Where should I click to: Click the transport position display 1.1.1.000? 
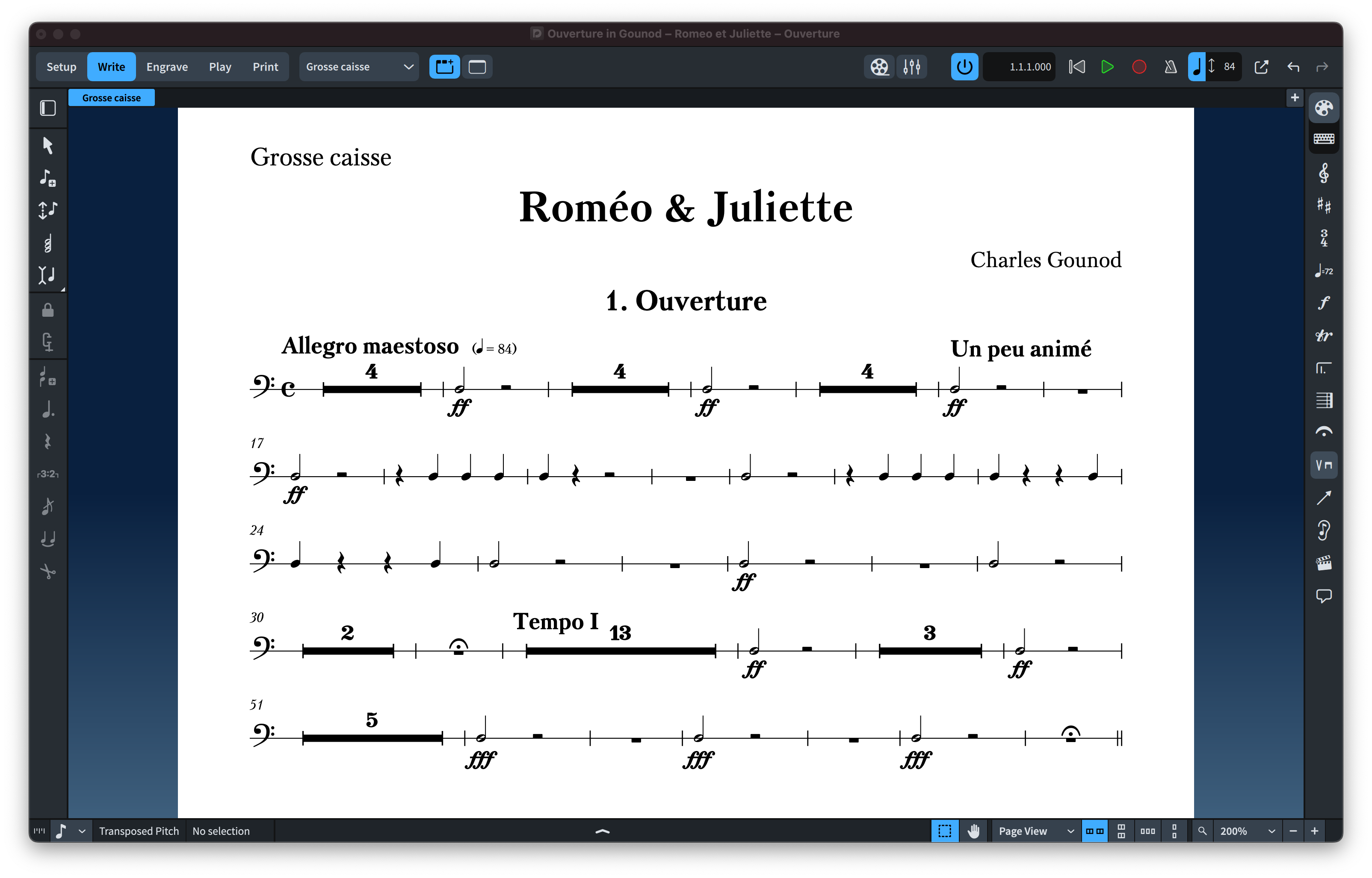1020,67
